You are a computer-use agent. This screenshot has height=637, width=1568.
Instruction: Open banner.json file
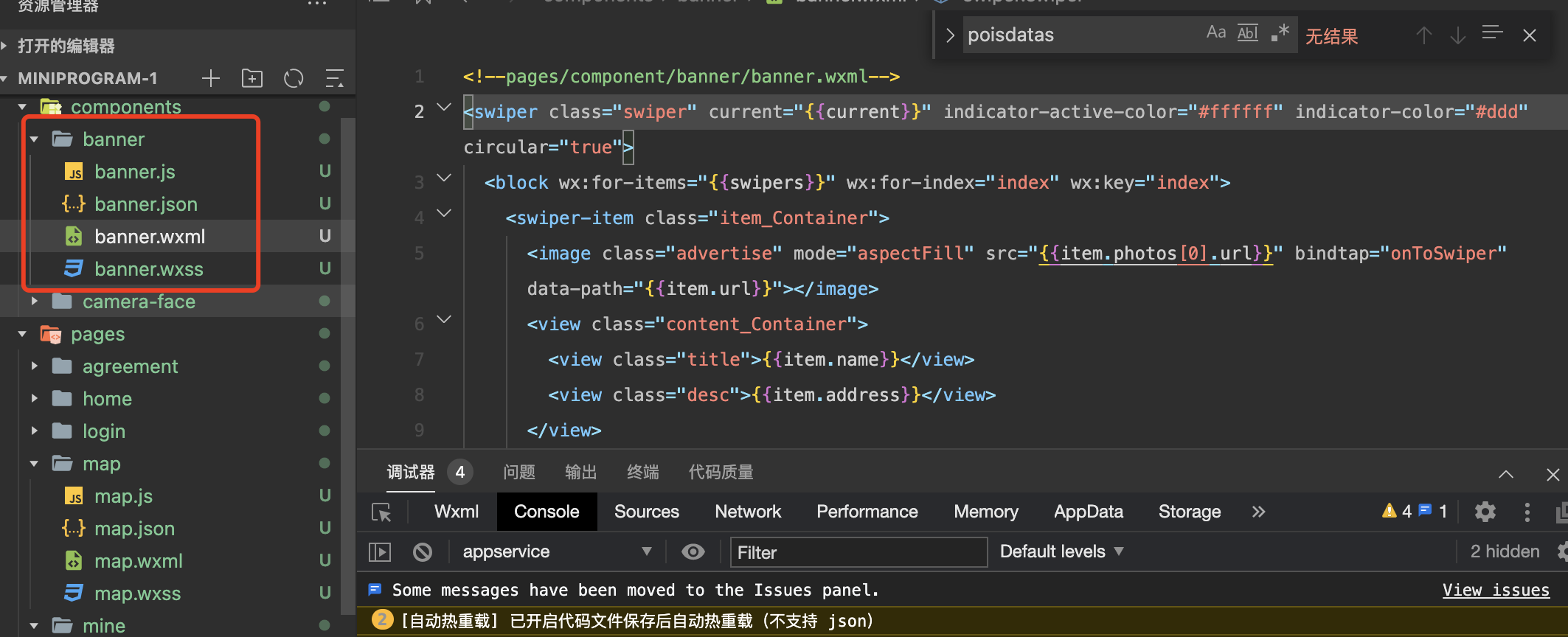146,204
